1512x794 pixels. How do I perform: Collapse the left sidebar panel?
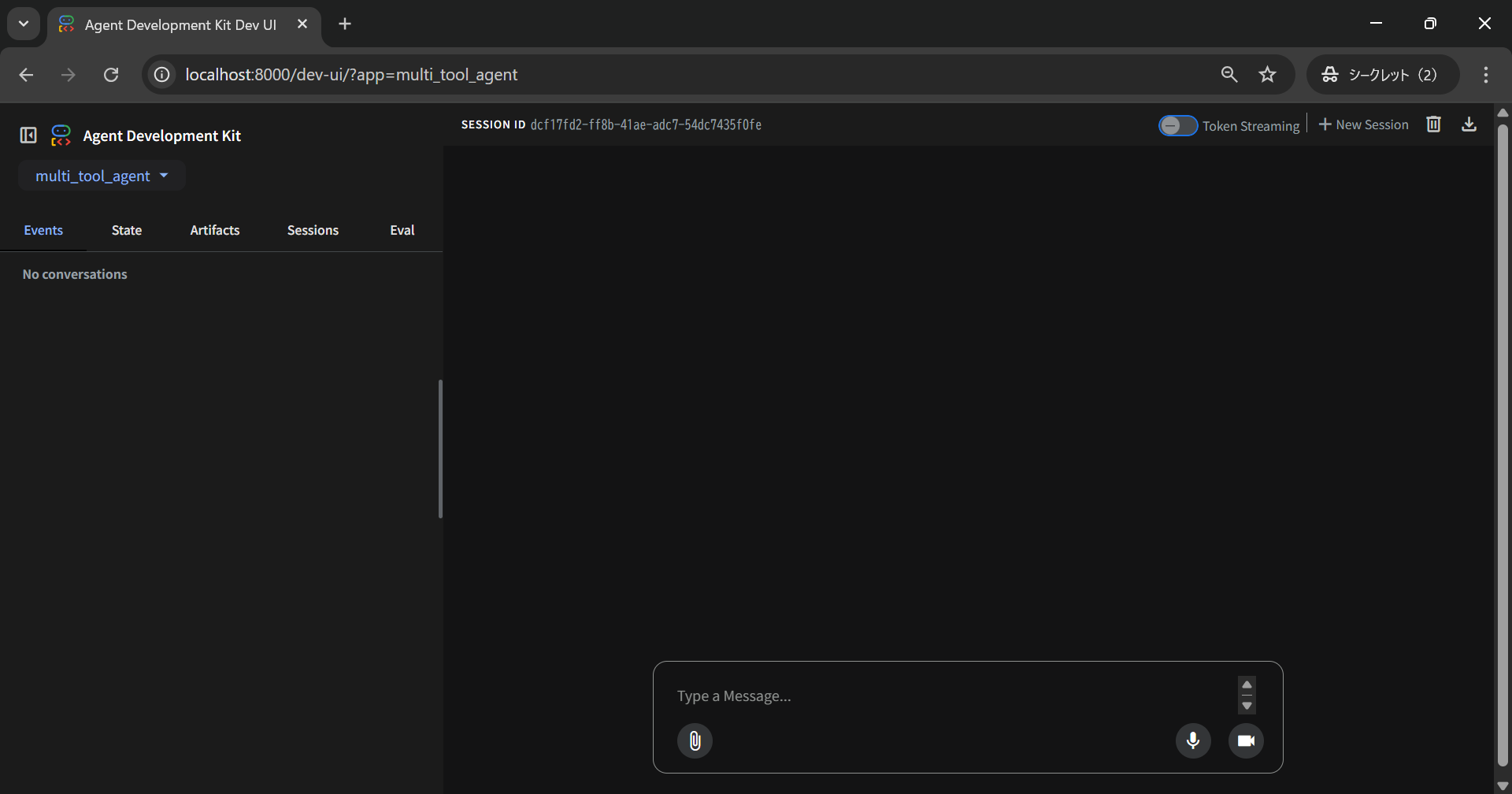point(27,135)
